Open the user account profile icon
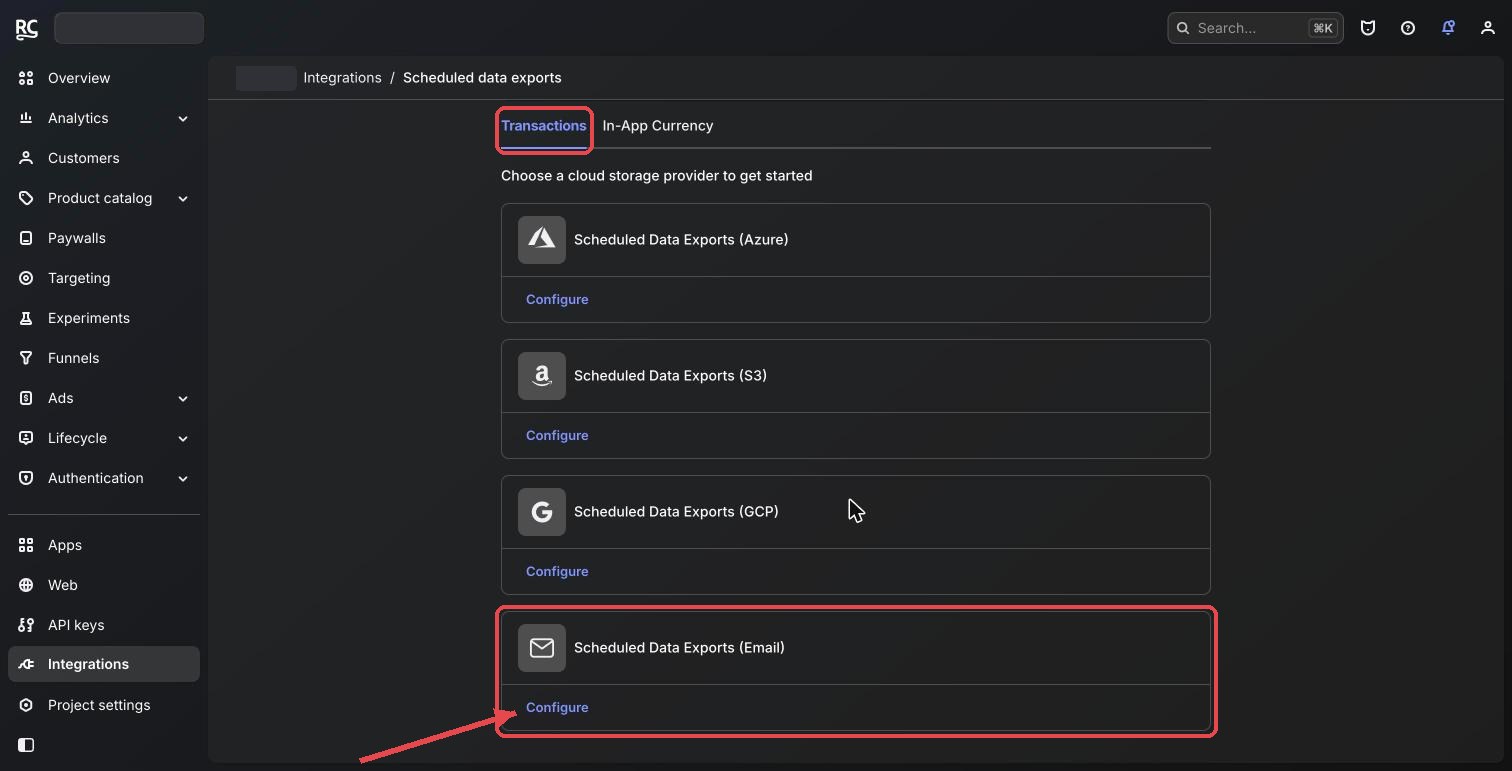Screen dimensions: 1512x771 coord(1488,28)
